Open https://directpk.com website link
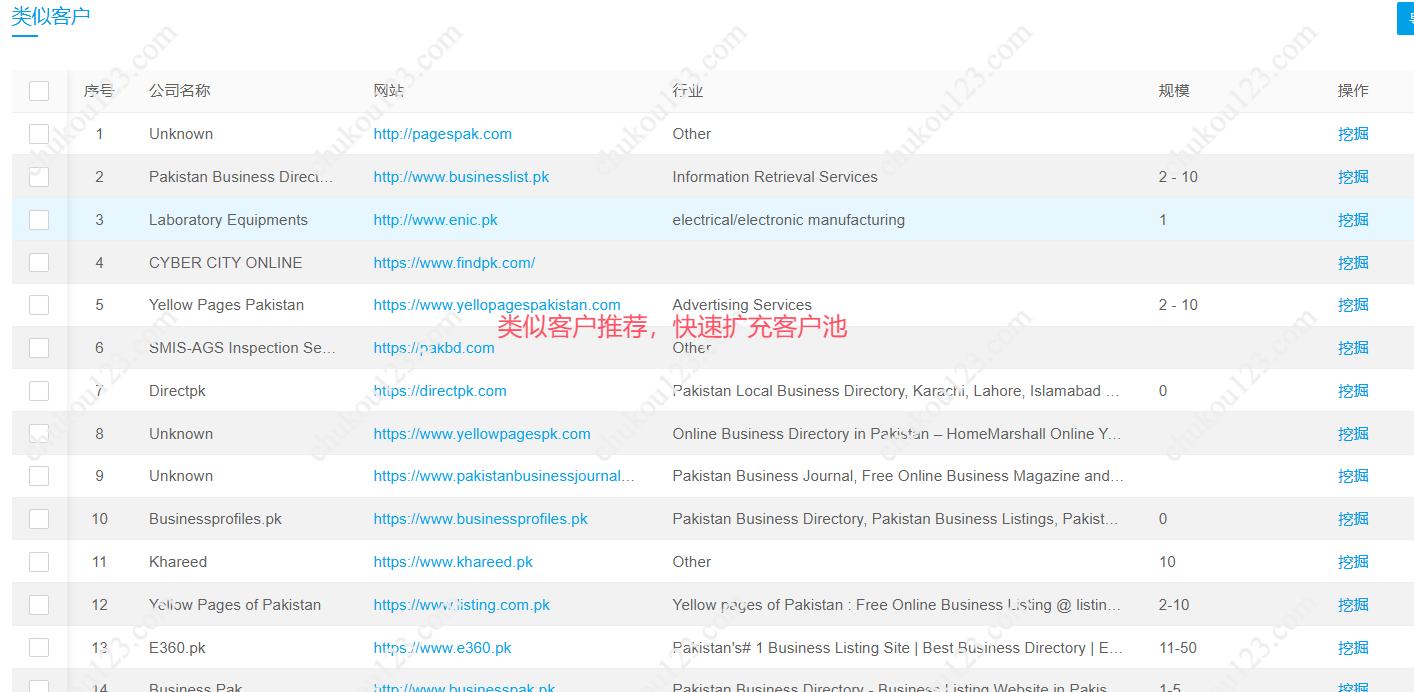Screen dimensions: 1414x692 440,391
